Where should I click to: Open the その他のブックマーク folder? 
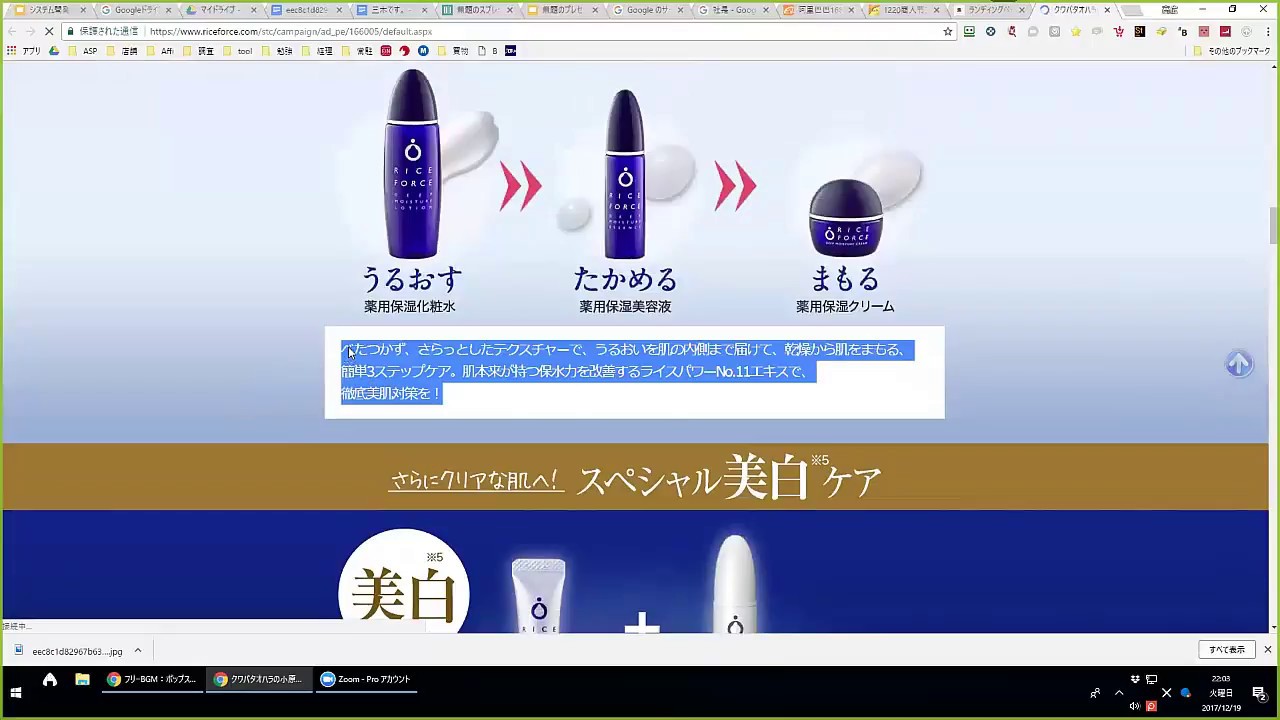(1232, 51)
